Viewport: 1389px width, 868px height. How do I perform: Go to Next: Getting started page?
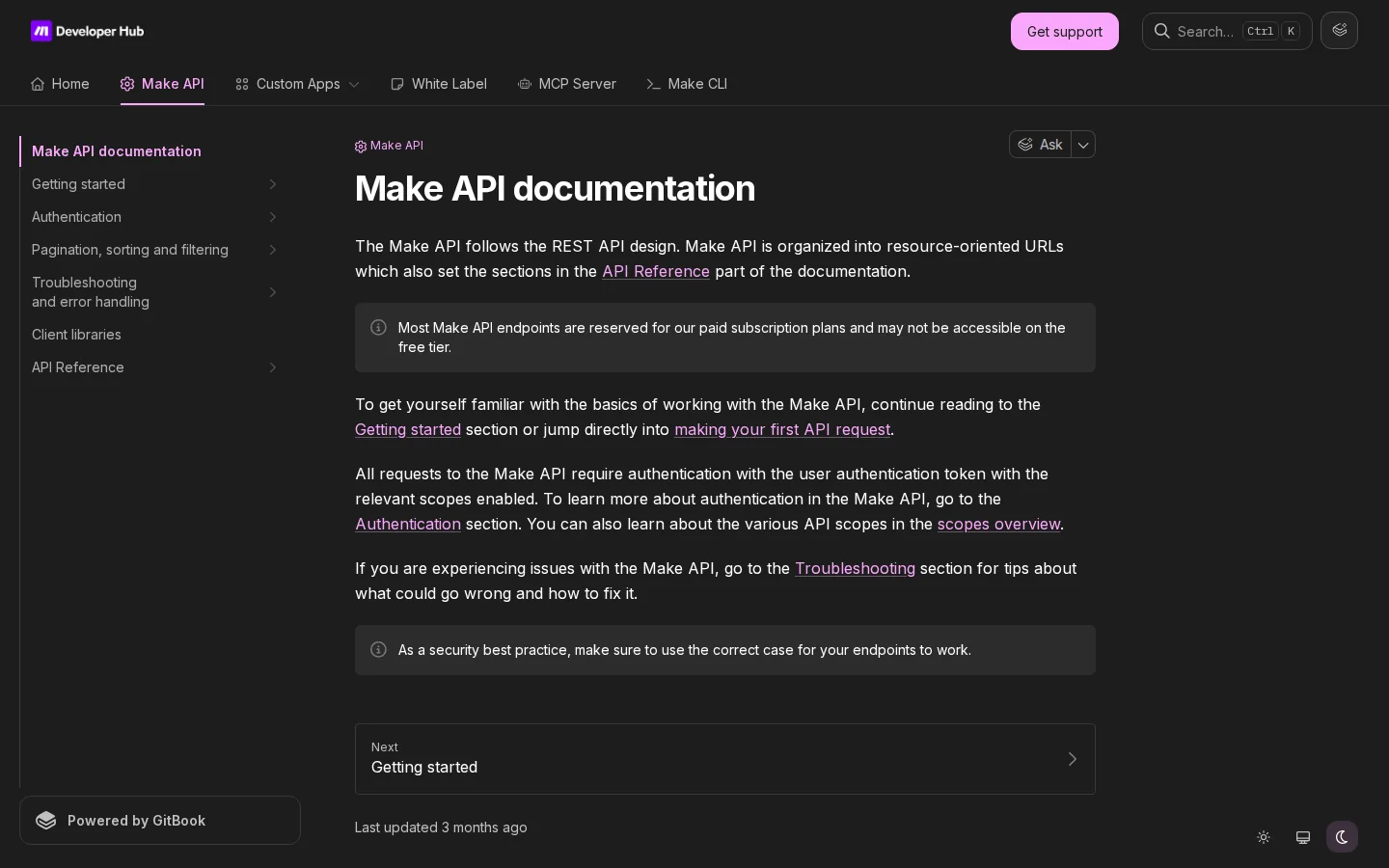725,759
